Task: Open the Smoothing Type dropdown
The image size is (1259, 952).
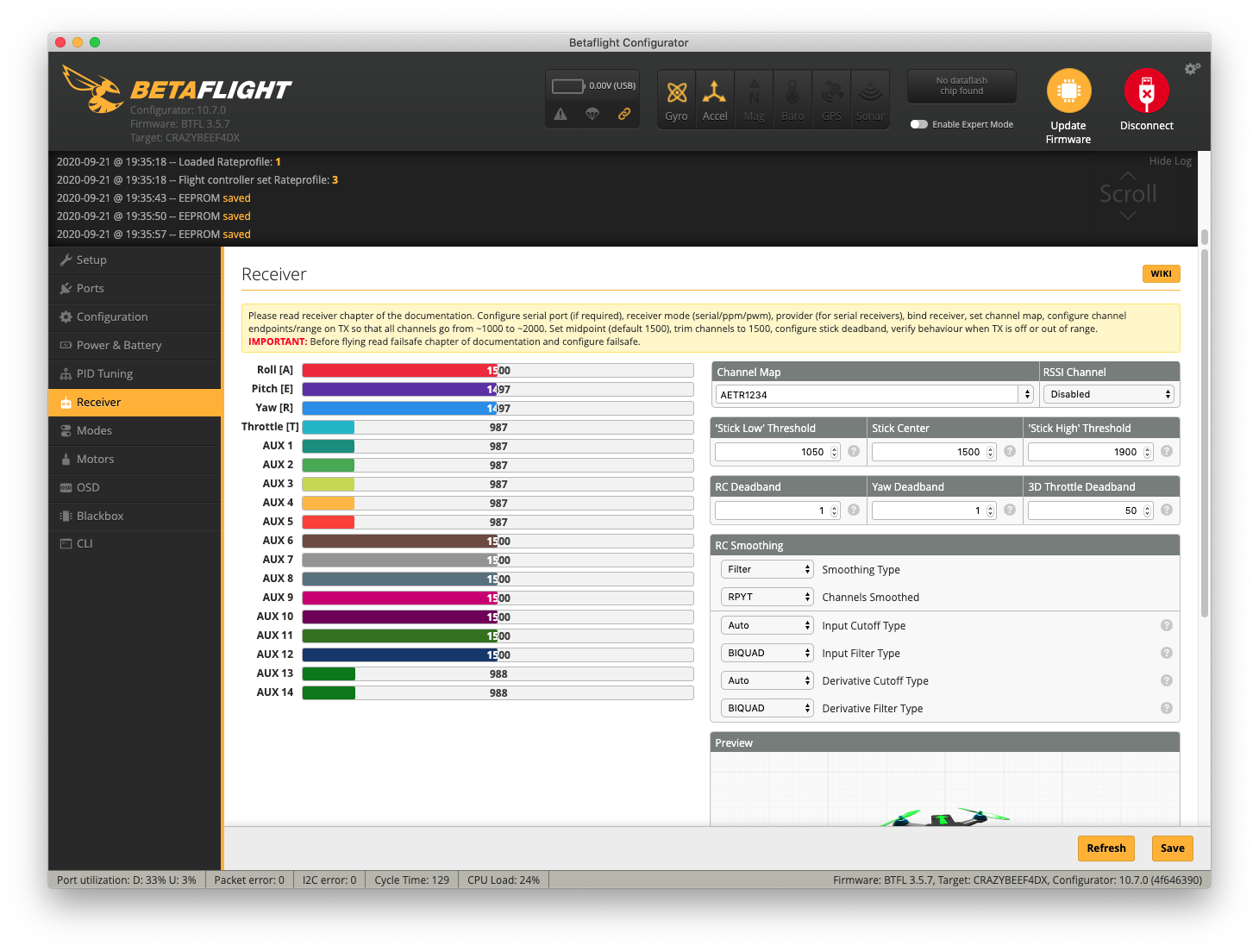Action: (767, 569)
